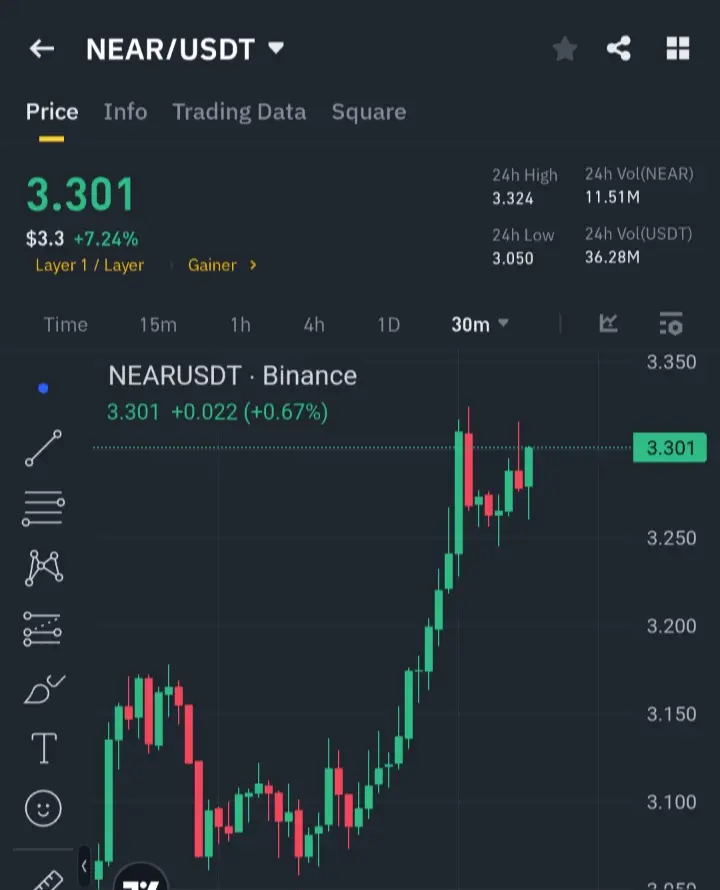Click the 24h High value 3.324
The width and height of the screenshot is (720, 890).
click(513, 199)
